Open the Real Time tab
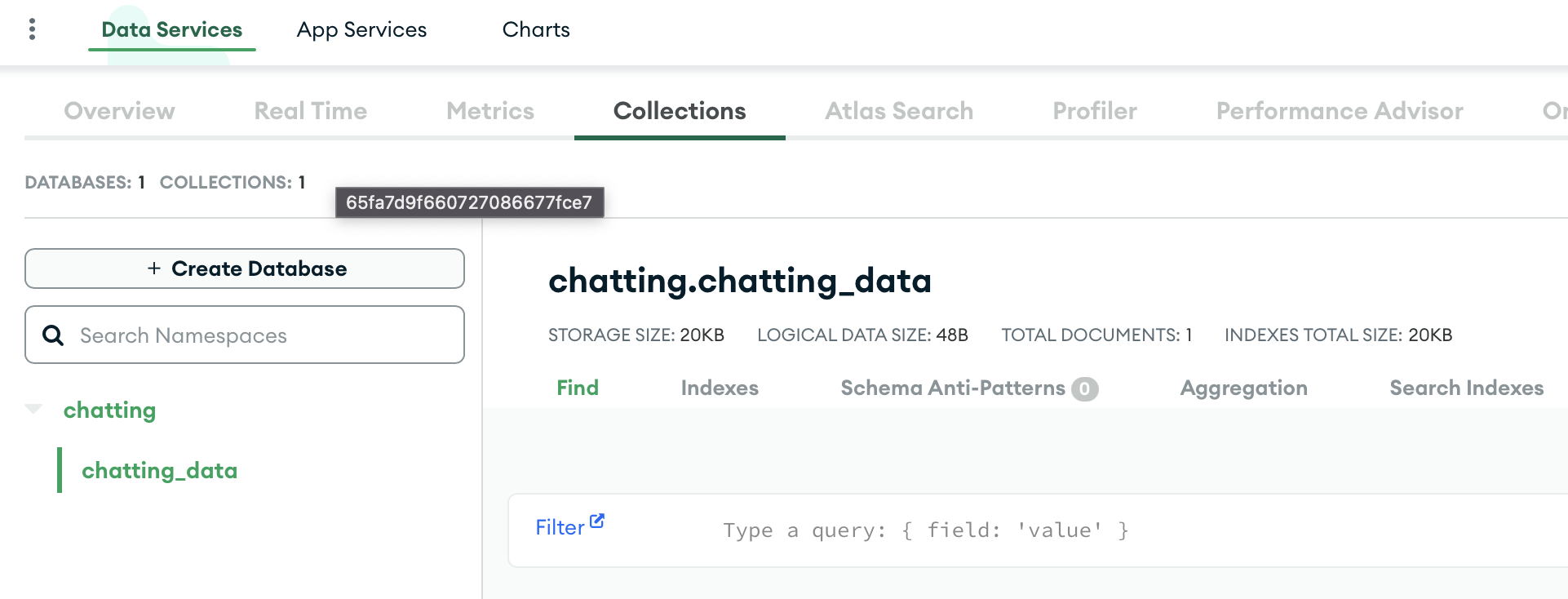The image size is (1568, 599). tap(310, 111)
